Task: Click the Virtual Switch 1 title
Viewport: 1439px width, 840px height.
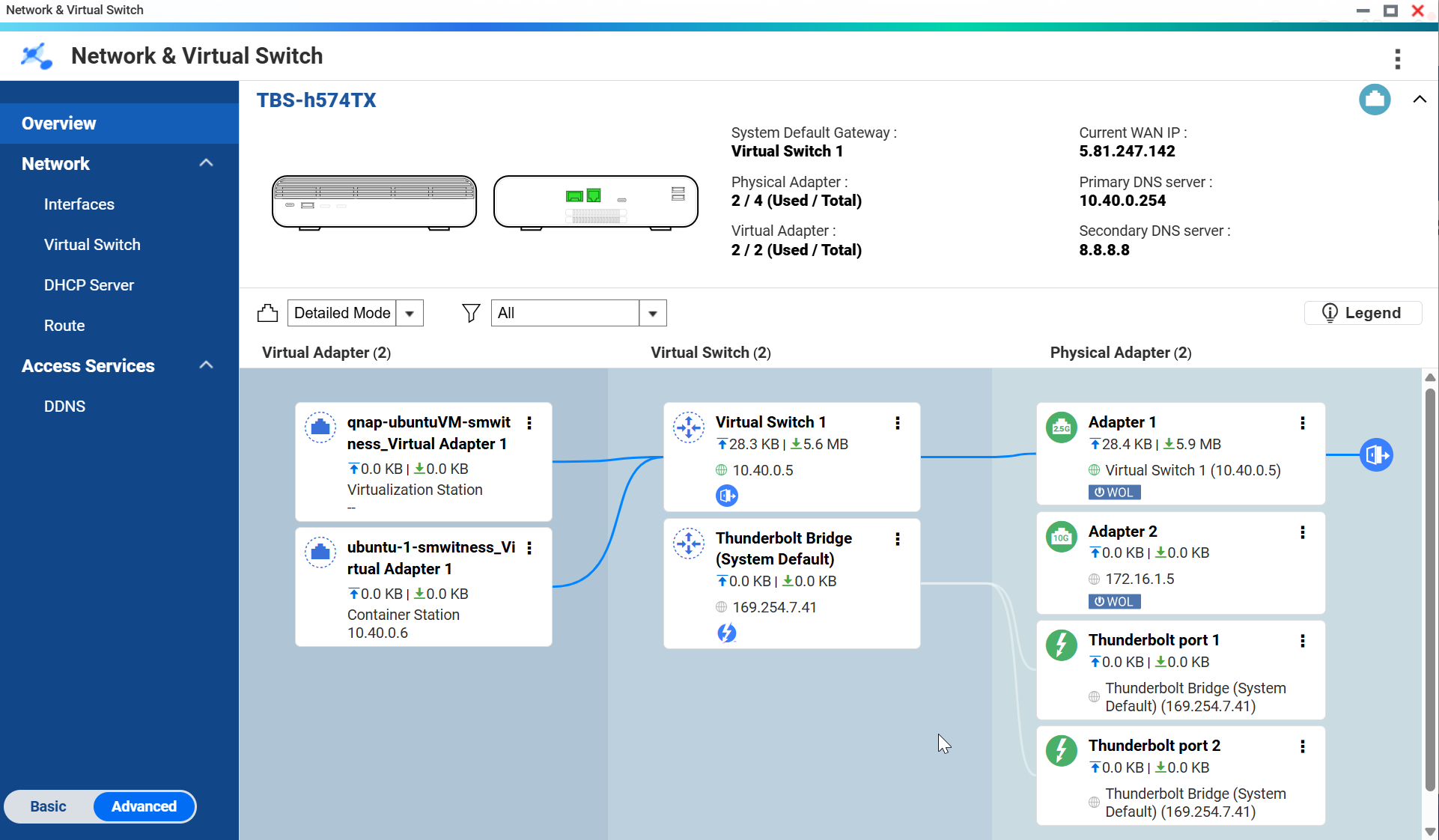Action: tap(770, 422)
